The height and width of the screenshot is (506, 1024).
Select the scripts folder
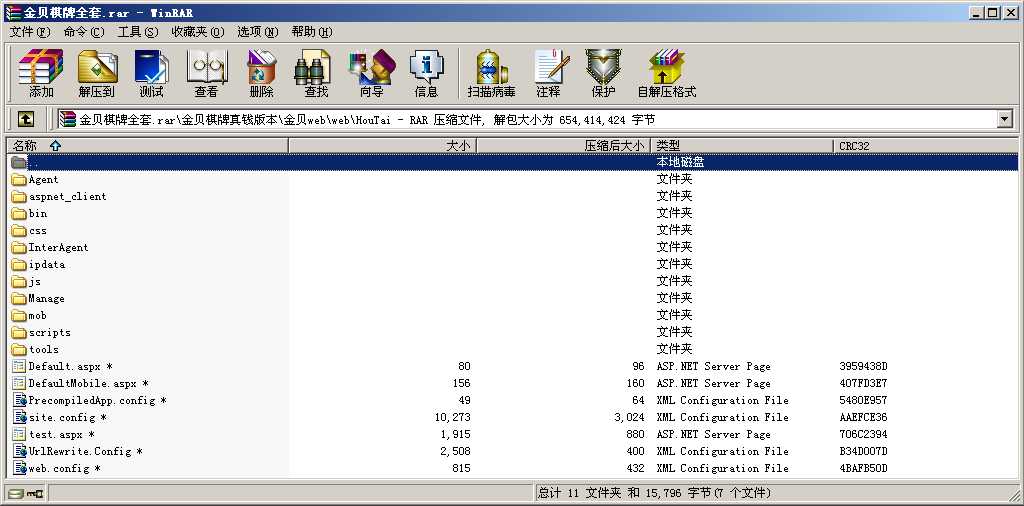pos(41,332)
